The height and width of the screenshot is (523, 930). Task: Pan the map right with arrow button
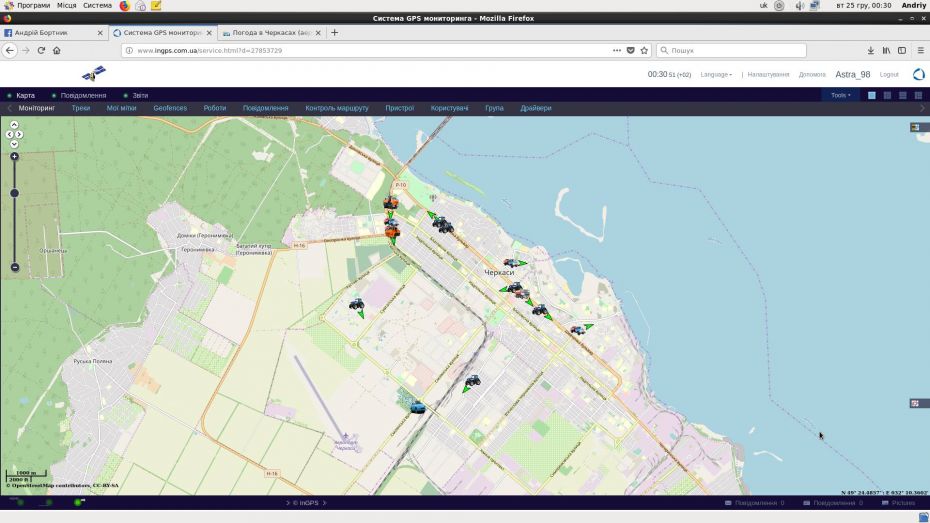point(20,135)
